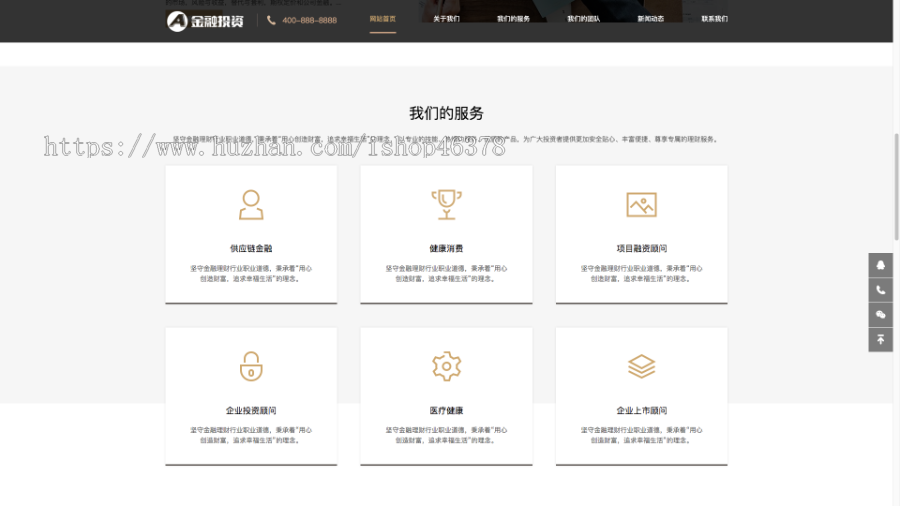Screen dimensions: 900x506
Task: Open the 医疗健康 service title
Action: click(447, 410)
